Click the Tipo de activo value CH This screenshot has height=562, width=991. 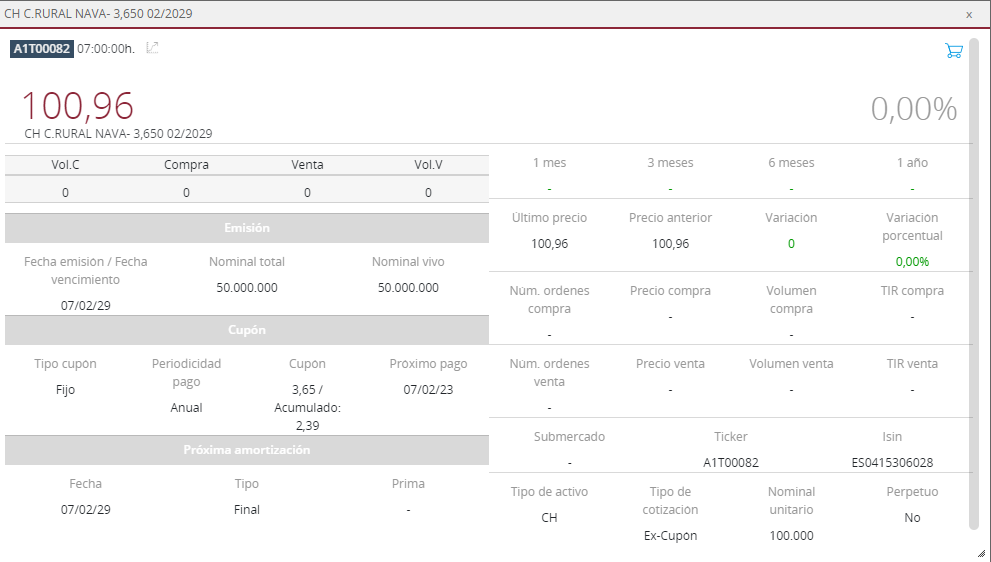click(549, 518)
